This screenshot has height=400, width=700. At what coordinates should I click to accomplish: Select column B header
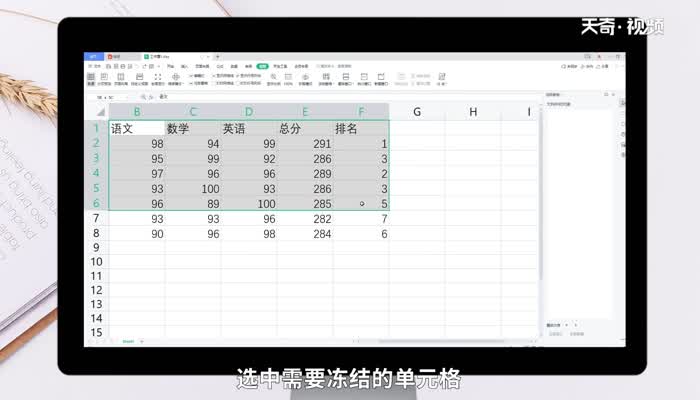coord(137,112)
